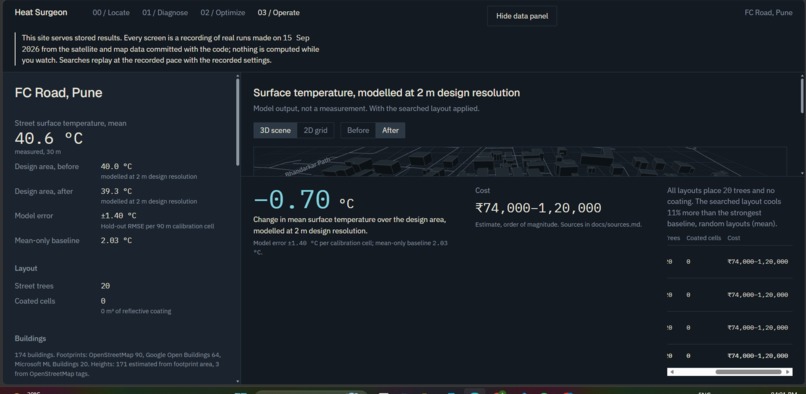Click the Heat Surgeon site title
806x394 pixels.
pos(41,12)
